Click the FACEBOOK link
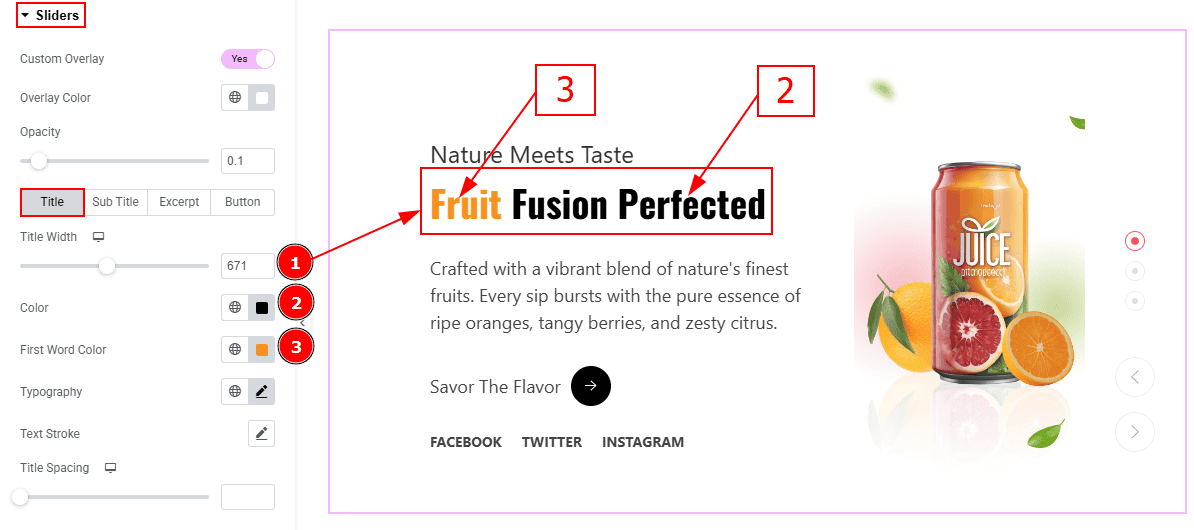The width and height of the screenshot is (1194, 530). click(x=466, y=442)
